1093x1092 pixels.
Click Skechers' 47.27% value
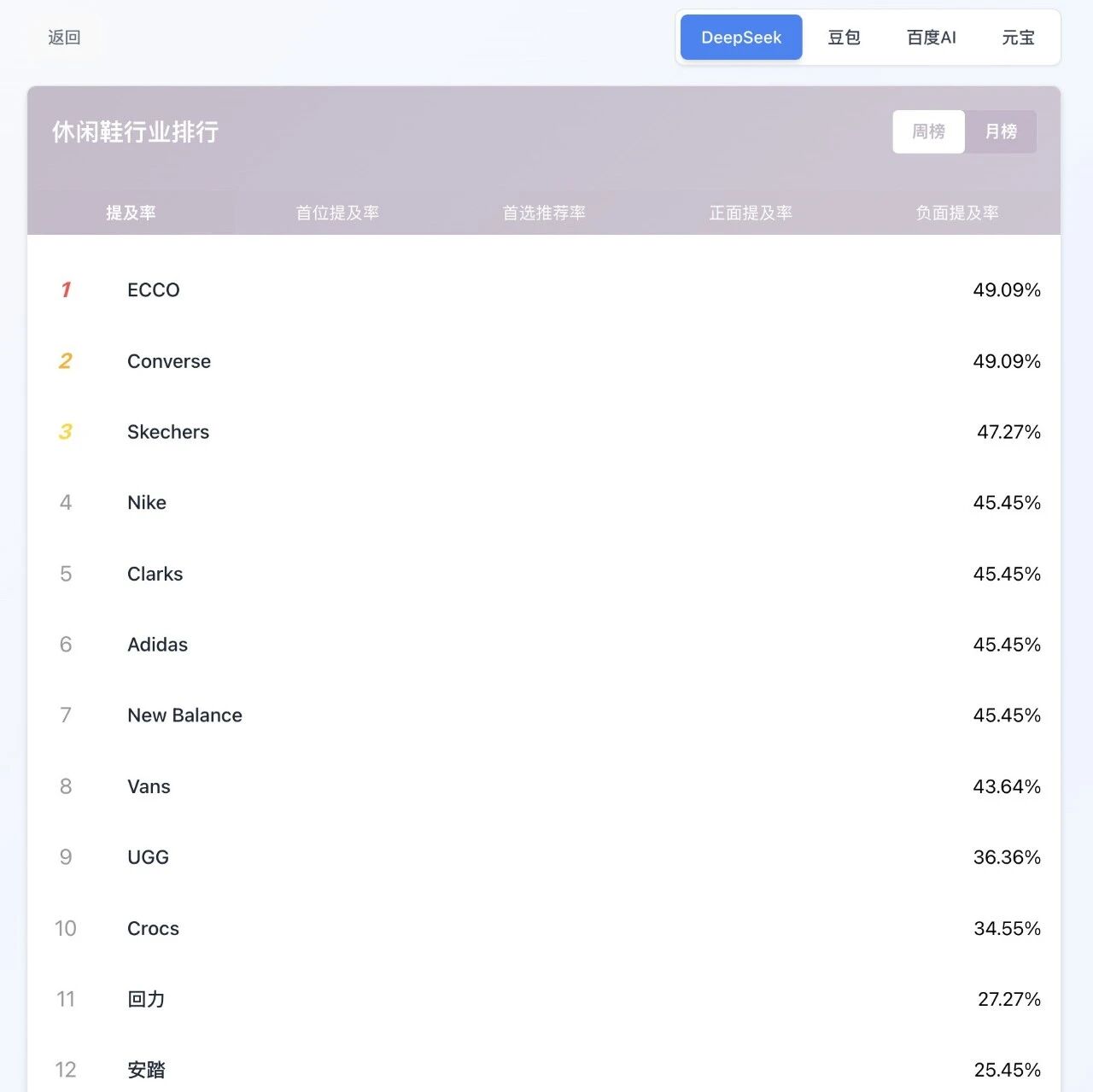(x=1008, y=432)
